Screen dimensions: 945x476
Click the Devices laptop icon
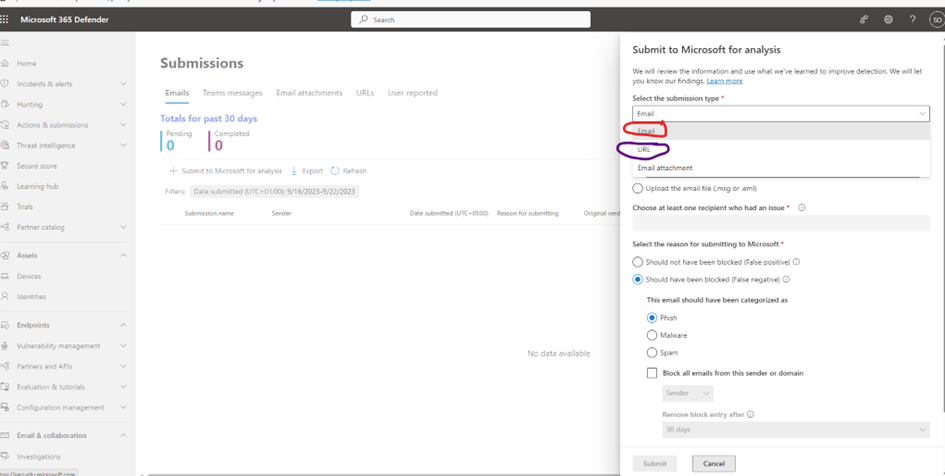point(5,276)
